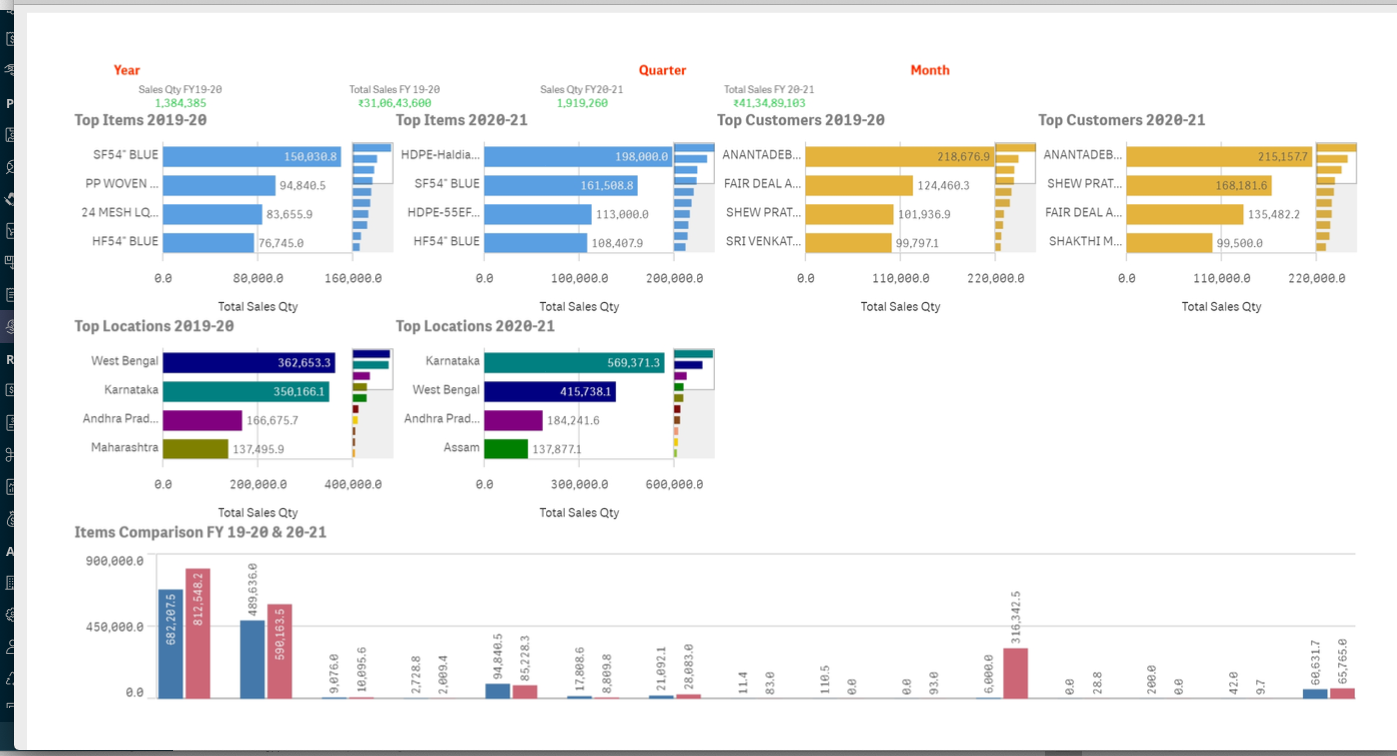Select the HDPE-Haldia bar valued 198,000.0

click(578, 157)
